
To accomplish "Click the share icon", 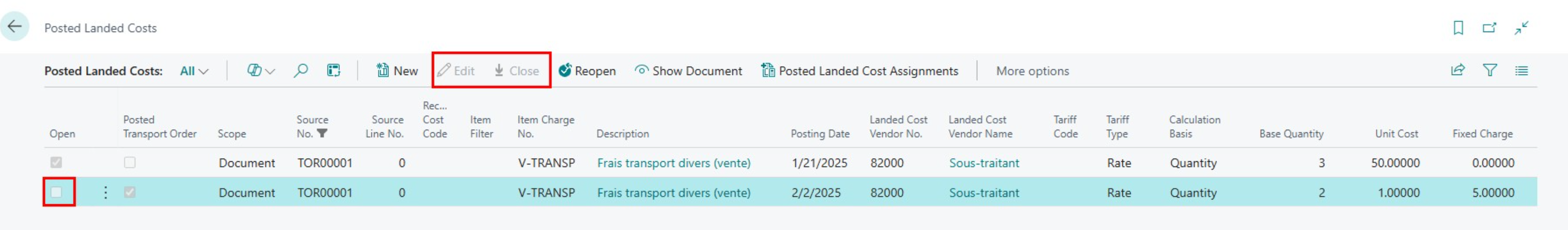I will [1458, 71].
